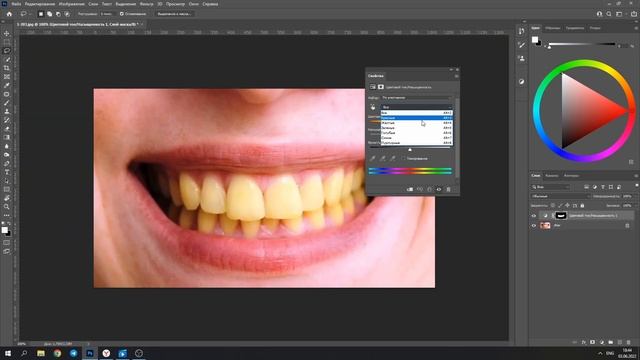The height and width of the screenshot is (360, 640).
Task: Click the add-to-sample eyedropper in Properties
Action: [x=382, y=158]
